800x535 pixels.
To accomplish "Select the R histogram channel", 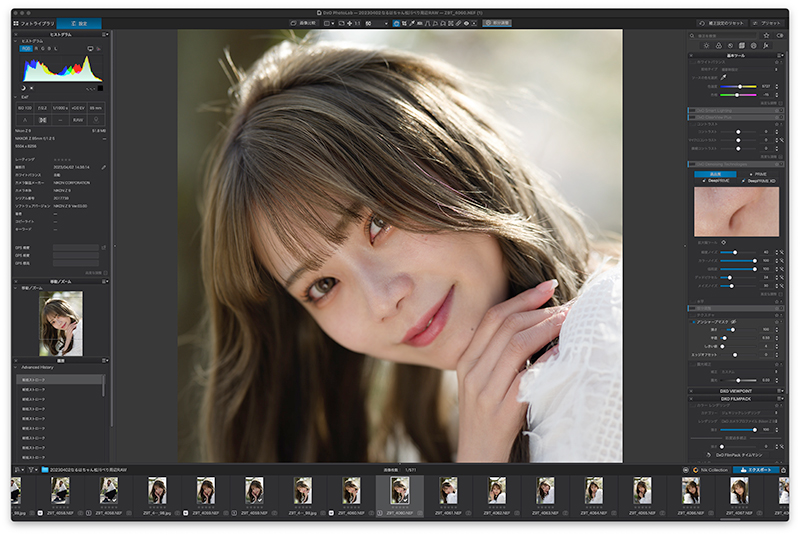I will [36, 48].
